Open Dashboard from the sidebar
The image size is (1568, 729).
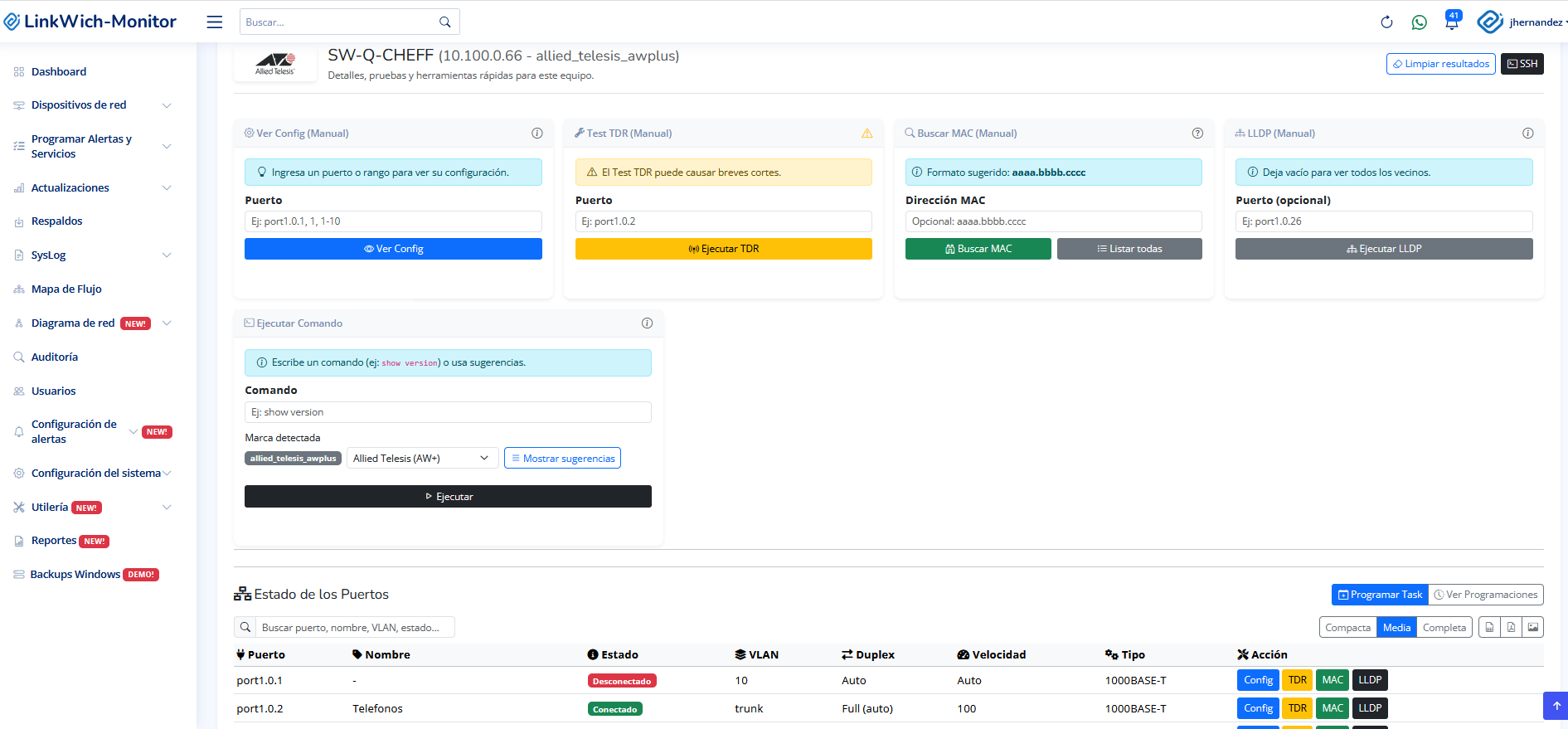pos(59,72)
